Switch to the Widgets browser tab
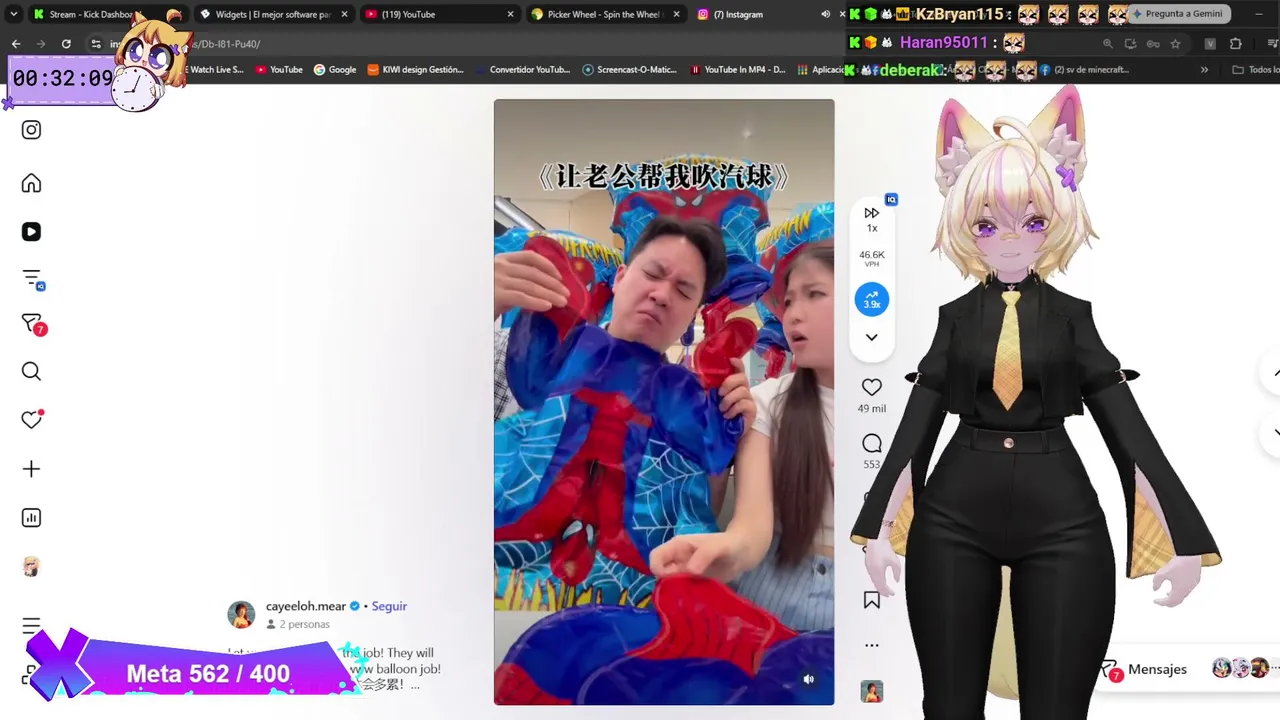This screenshot has height=720, width=1280. click(x=272, y=14)
